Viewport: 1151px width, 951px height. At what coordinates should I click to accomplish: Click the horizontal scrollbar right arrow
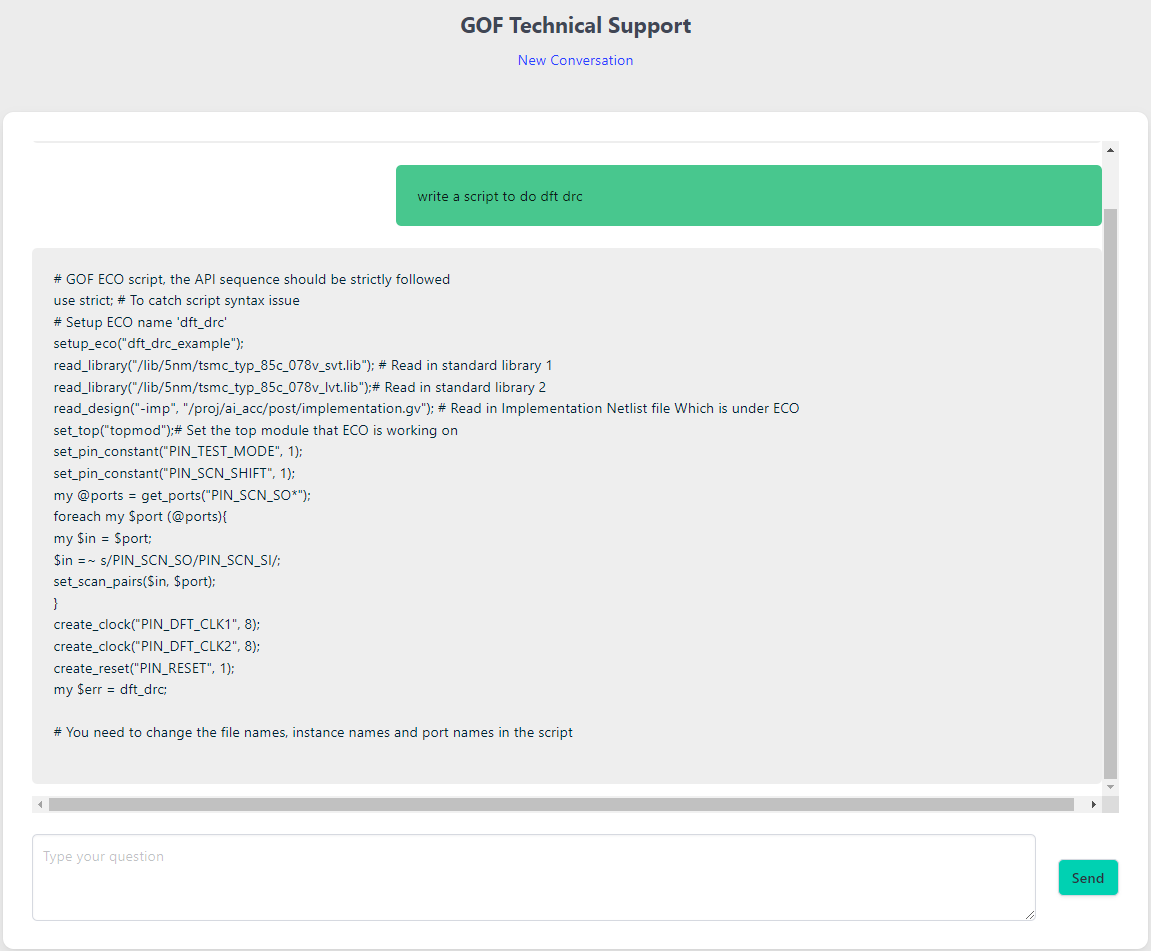click(x=1093, y=804)
